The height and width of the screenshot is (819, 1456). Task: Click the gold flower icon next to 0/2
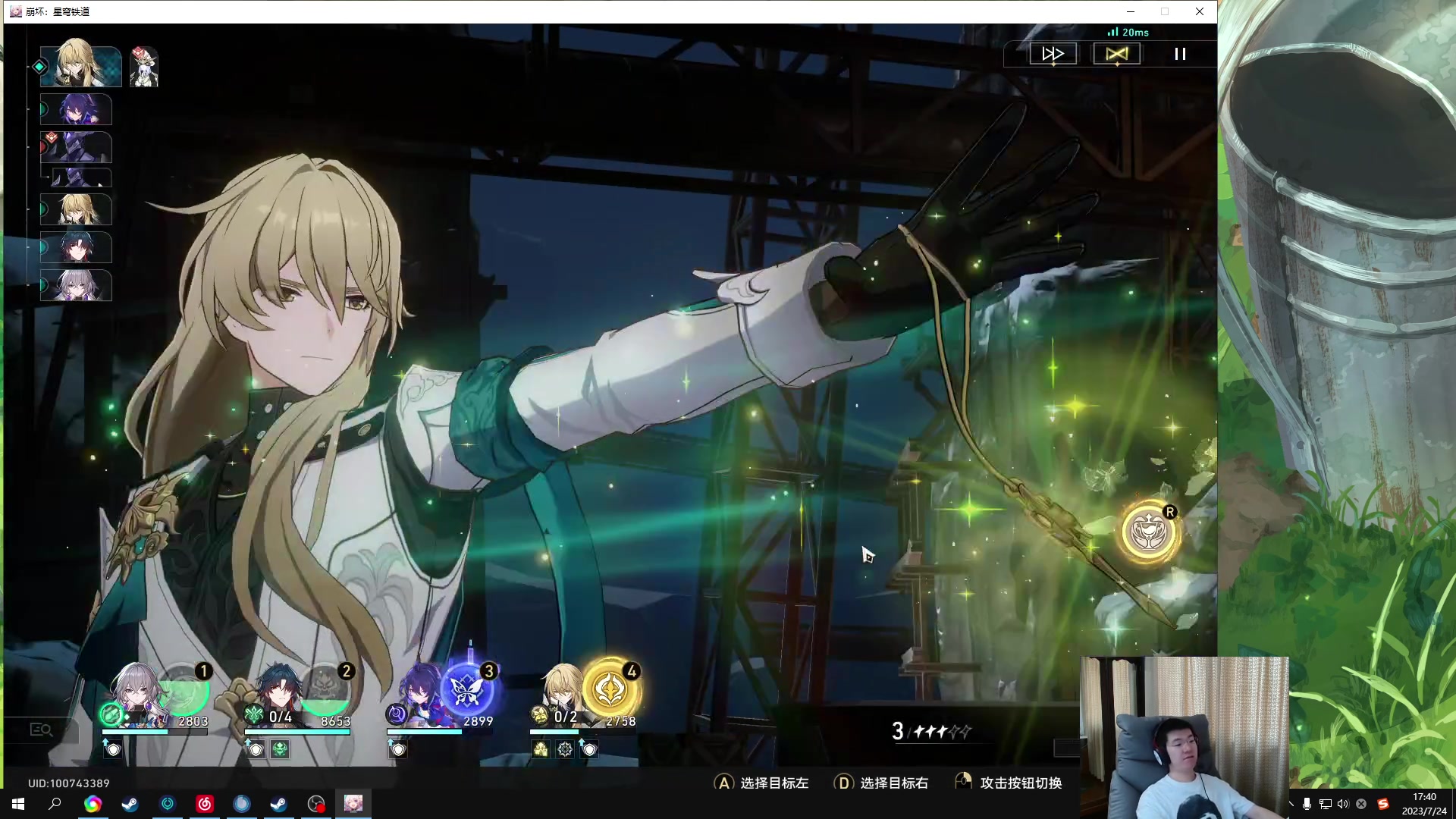[539, 714]
